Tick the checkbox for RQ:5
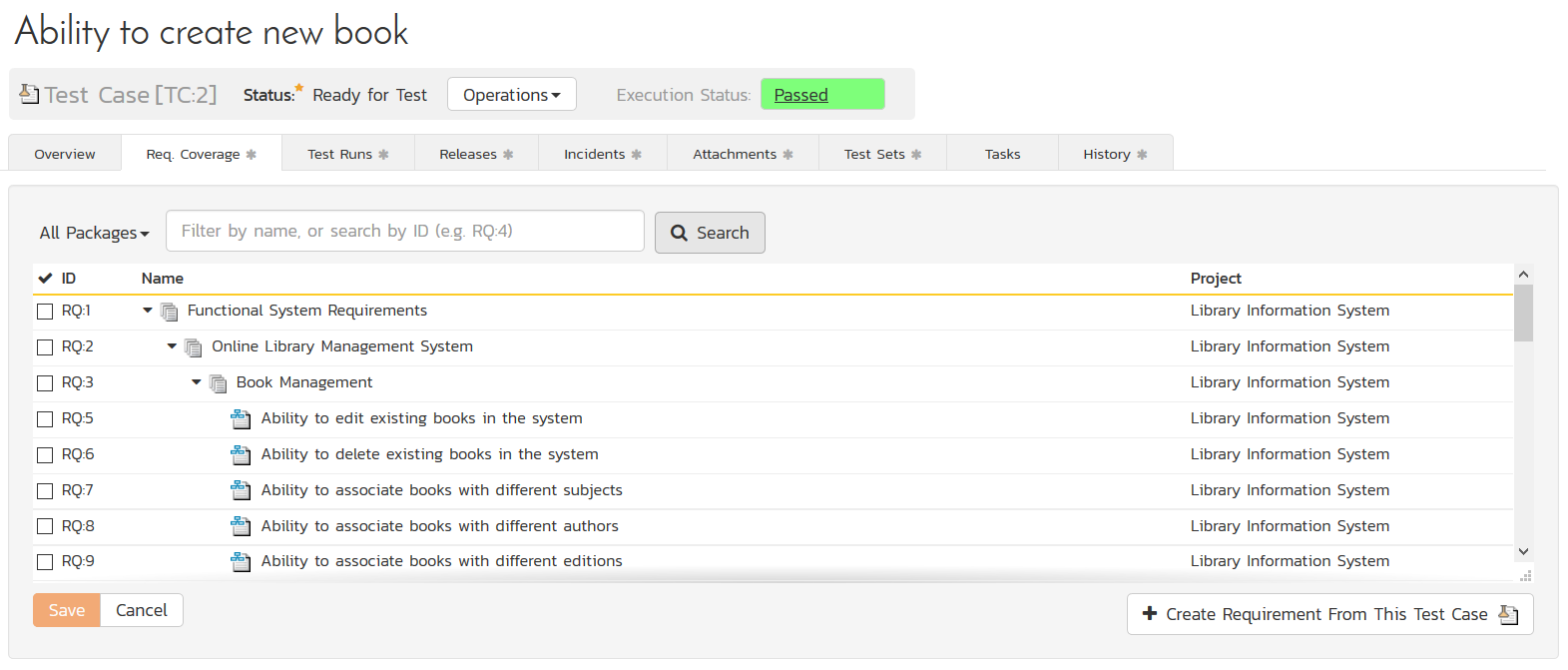1568x670 pixels. pos(45,419)
